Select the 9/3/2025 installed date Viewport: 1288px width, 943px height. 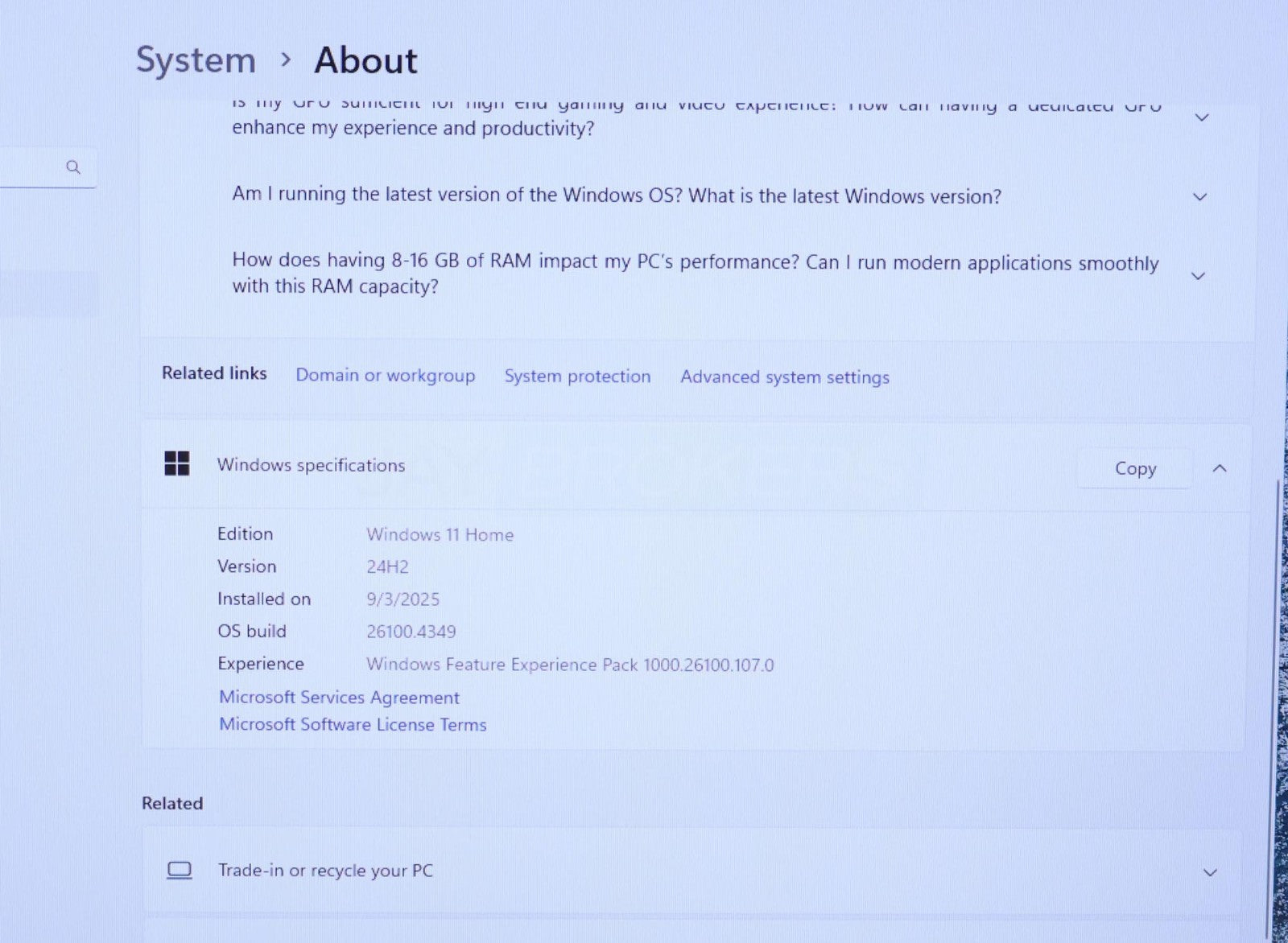(402, 599)
